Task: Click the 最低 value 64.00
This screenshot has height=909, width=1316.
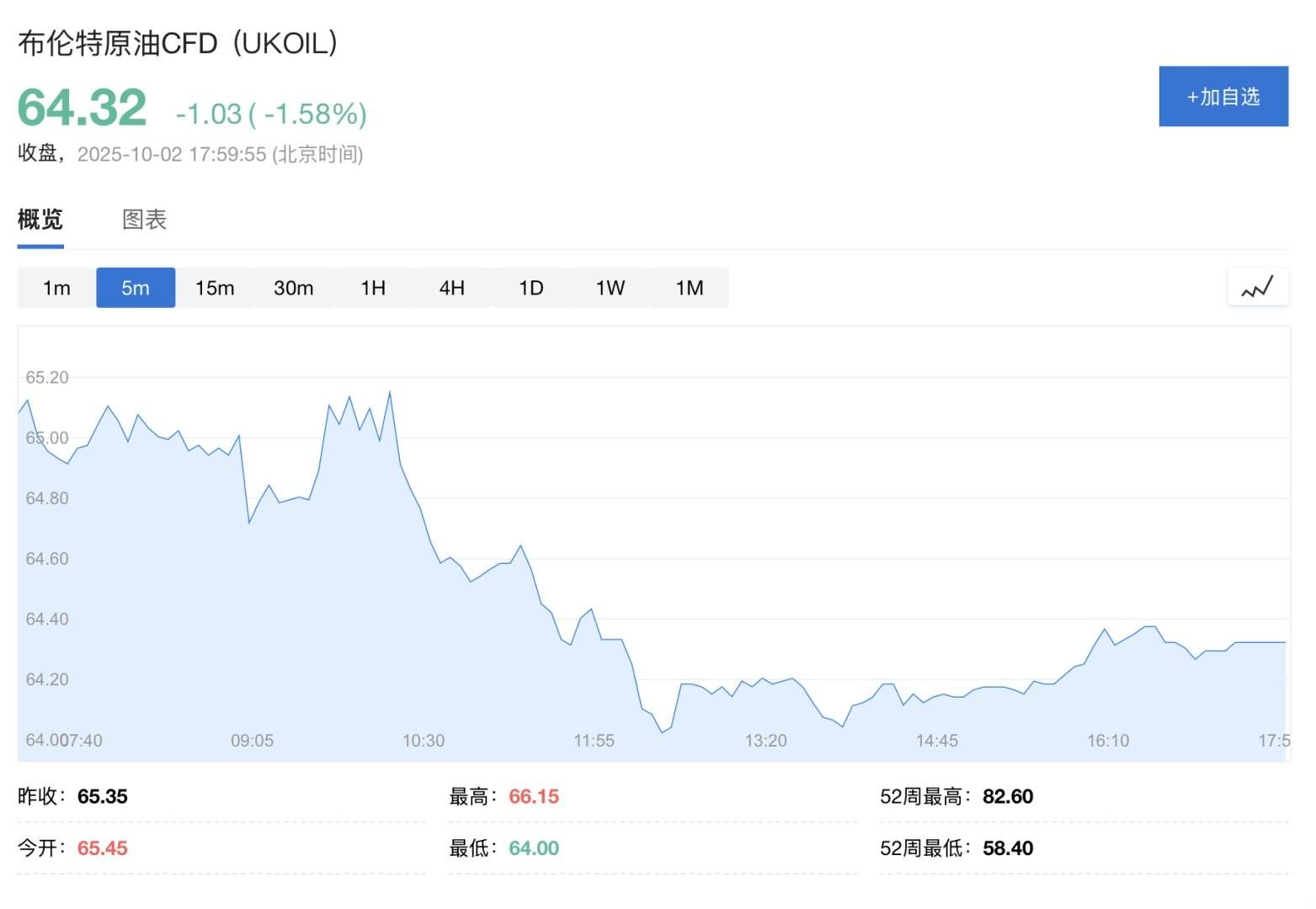Action: click(534, 848)
